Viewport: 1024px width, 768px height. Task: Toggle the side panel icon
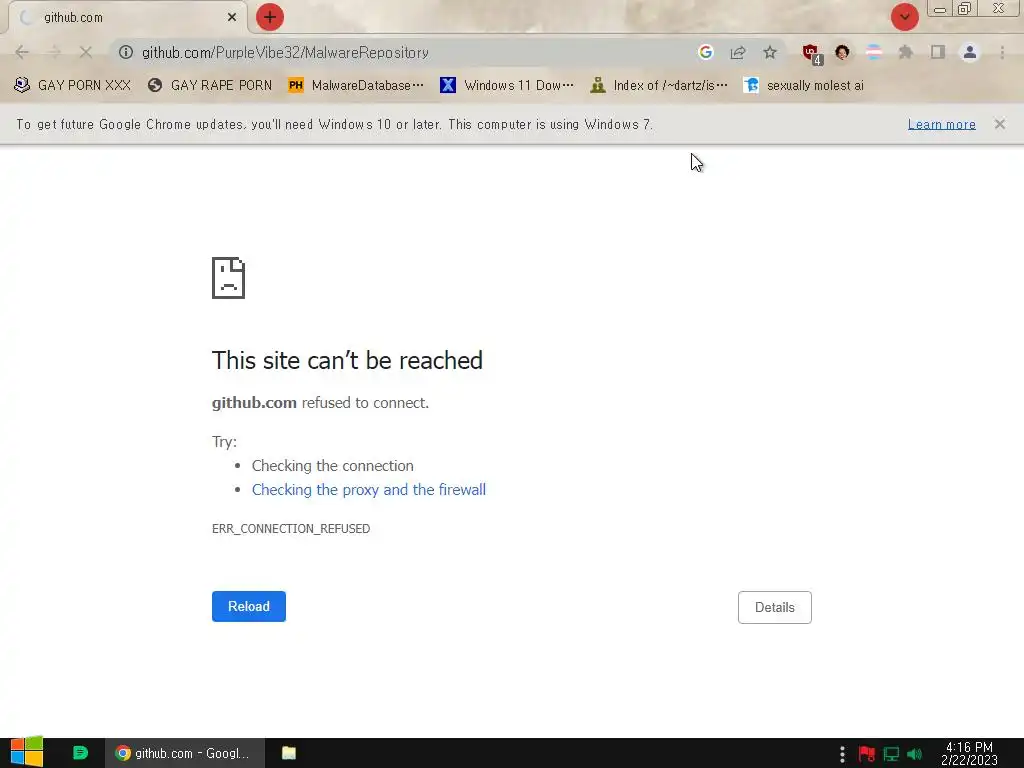point(938,52)
